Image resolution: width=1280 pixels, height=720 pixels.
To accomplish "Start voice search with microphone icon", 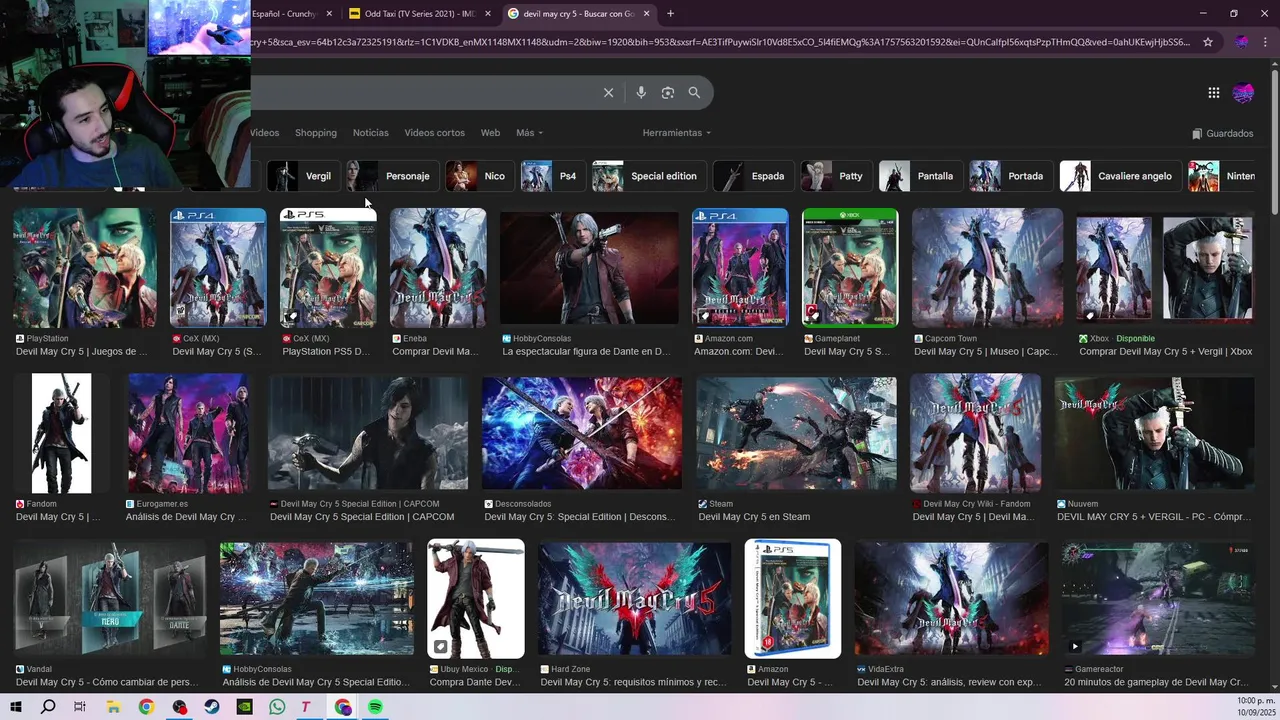I will click(641, 93).
